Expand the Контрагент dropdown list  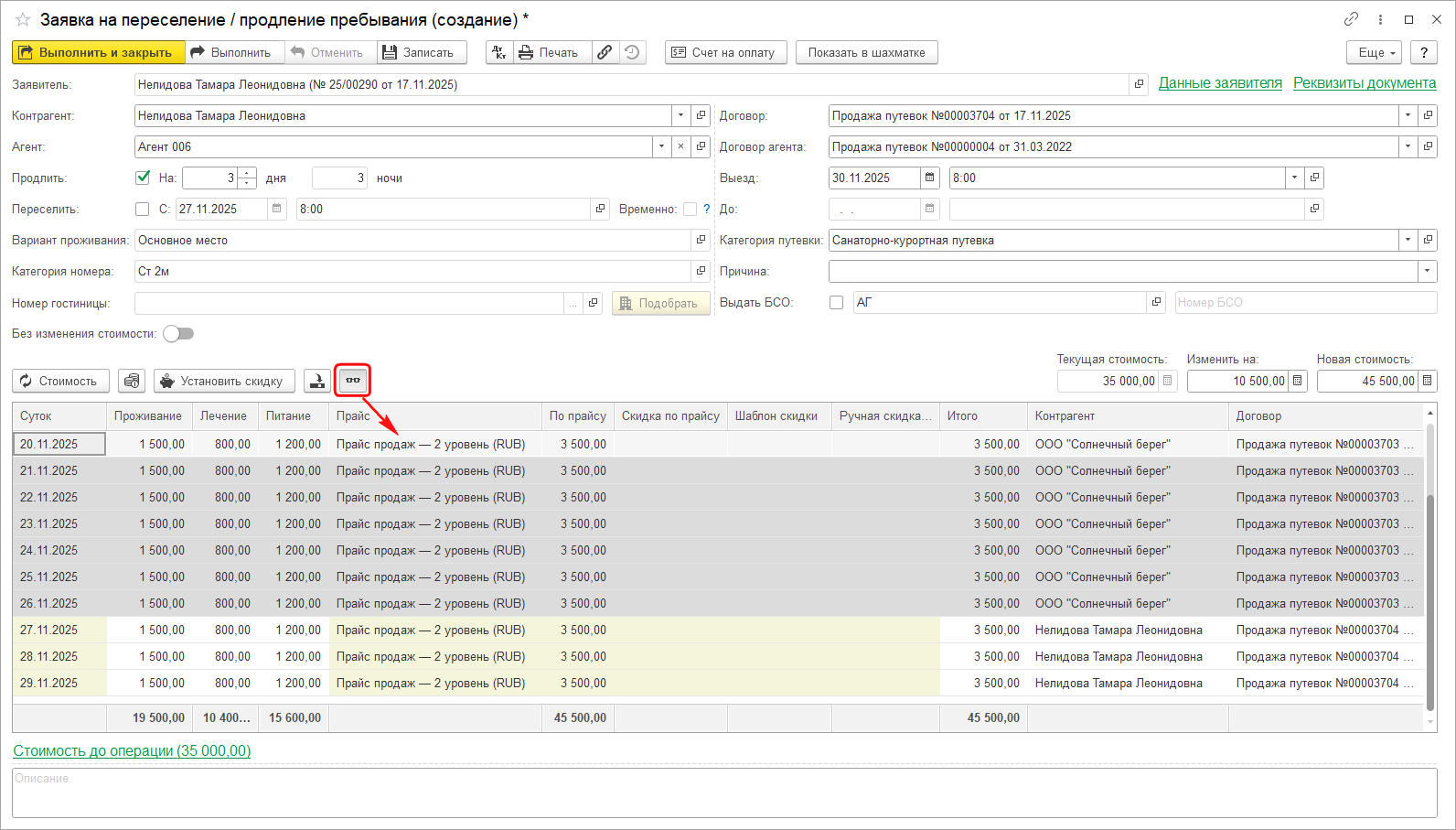(x=680, y=116)
